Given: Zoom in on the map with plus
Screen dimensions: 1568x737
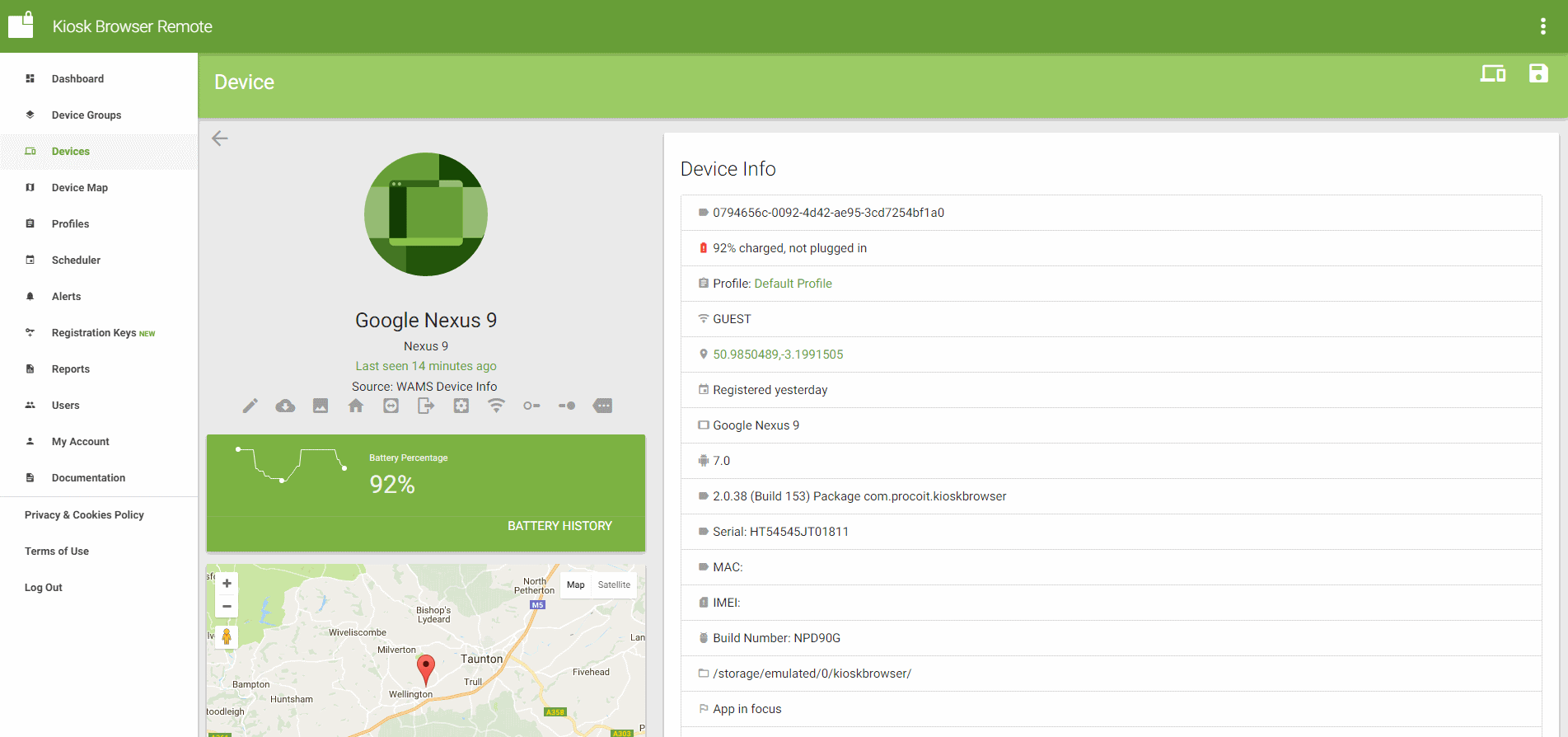Looking at the screenshot, I should point(227,584).
